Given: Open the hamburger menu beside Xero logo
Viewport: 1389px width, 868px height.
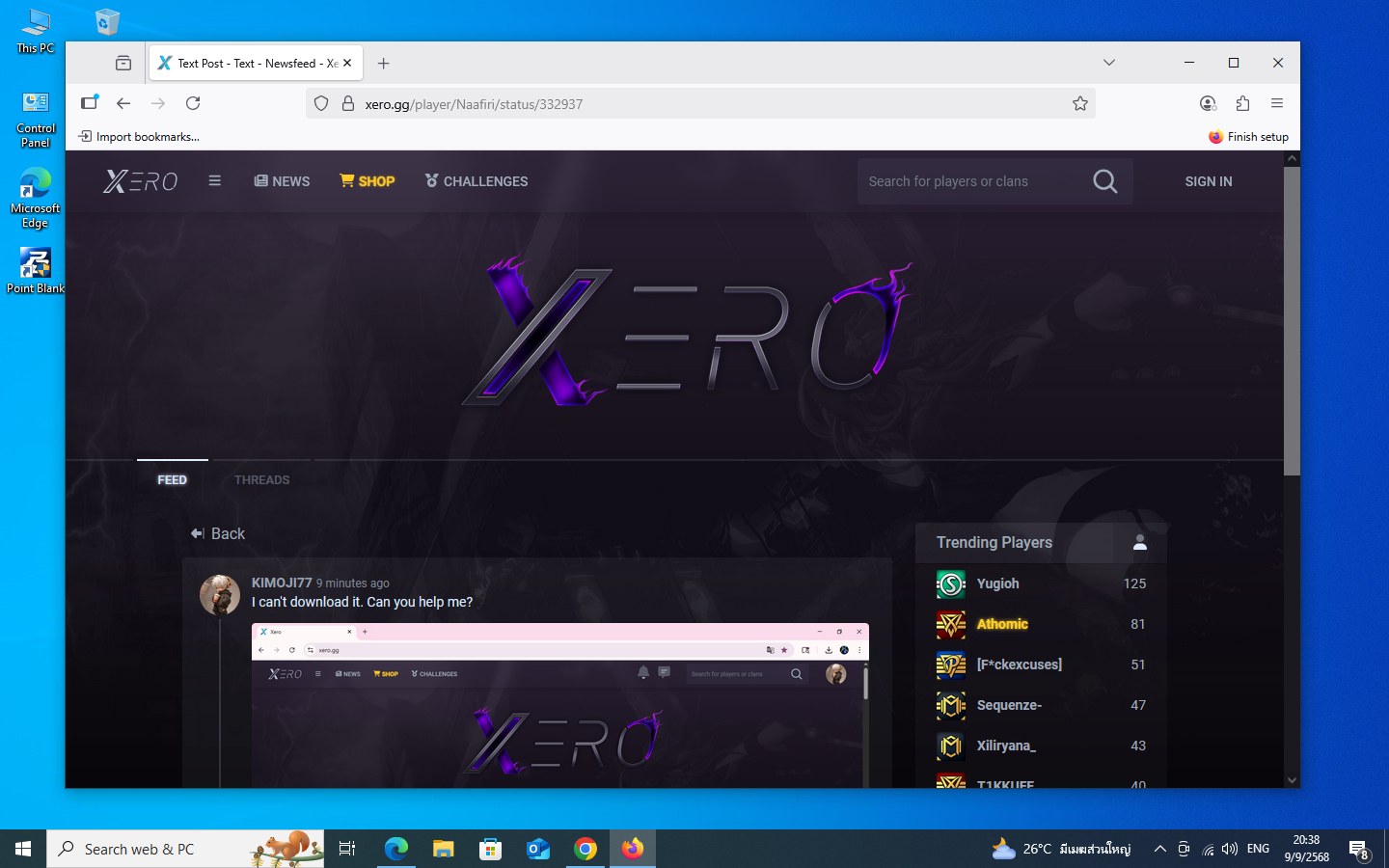Looking at the screenshot, I should 215,180.
